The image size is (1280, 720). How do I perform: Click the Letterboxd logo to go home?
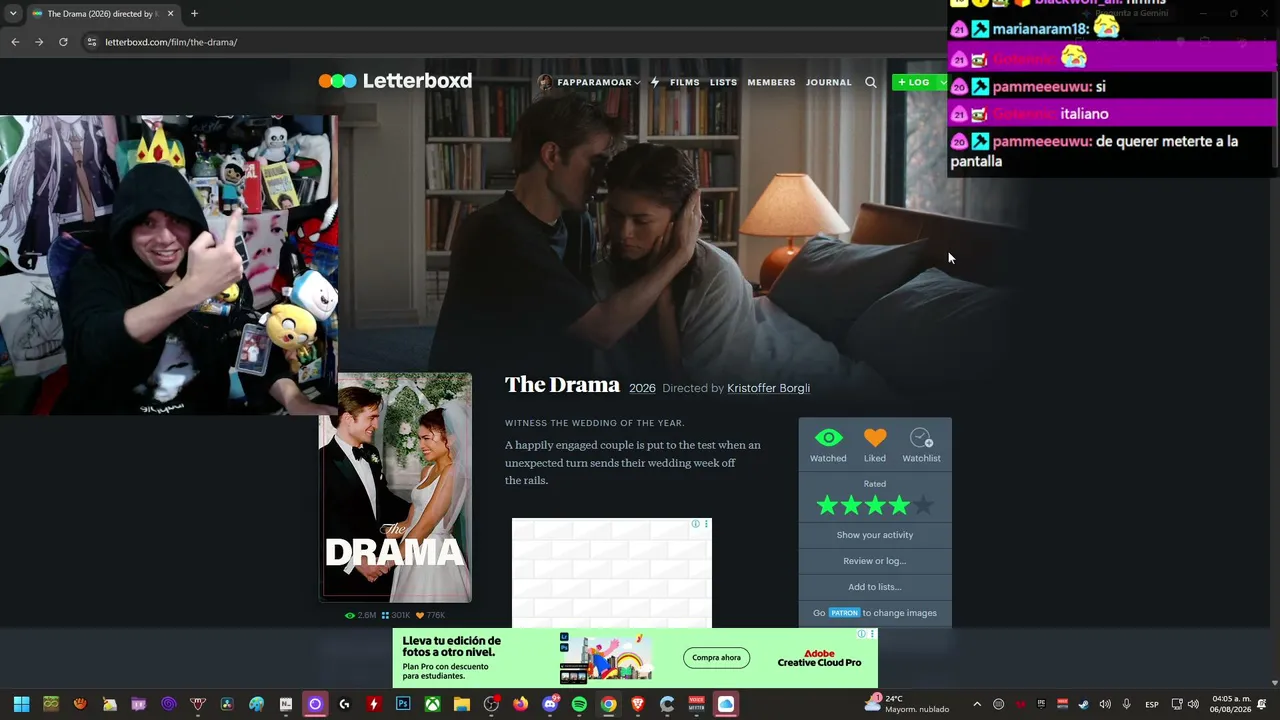395,81
